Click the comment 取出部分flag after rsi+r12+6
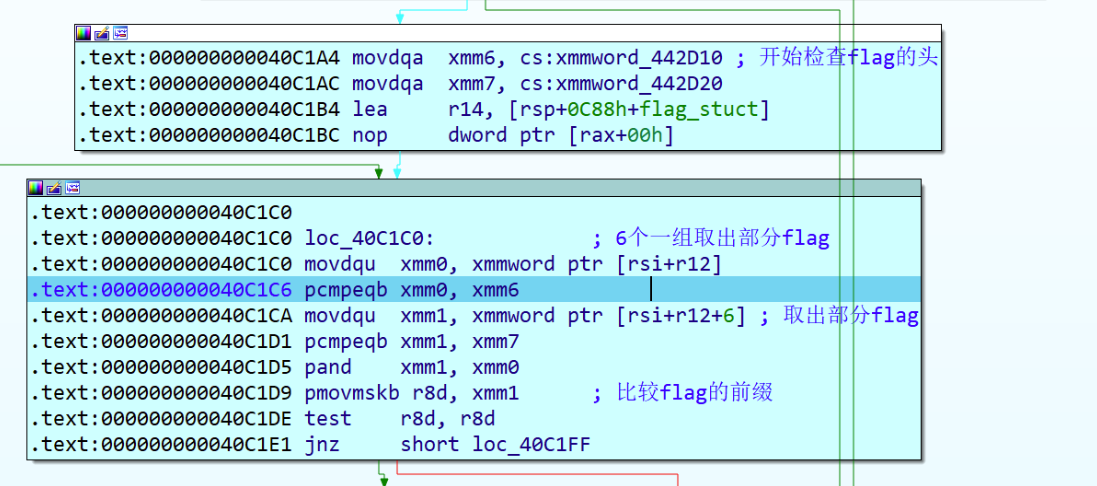The image size is (1097, 486). (x=851, y=315)
